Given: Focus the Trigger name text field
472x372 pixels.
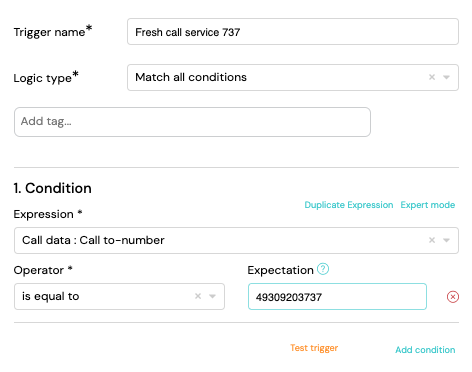Looking at the screenshot, I should click(293, 32).
